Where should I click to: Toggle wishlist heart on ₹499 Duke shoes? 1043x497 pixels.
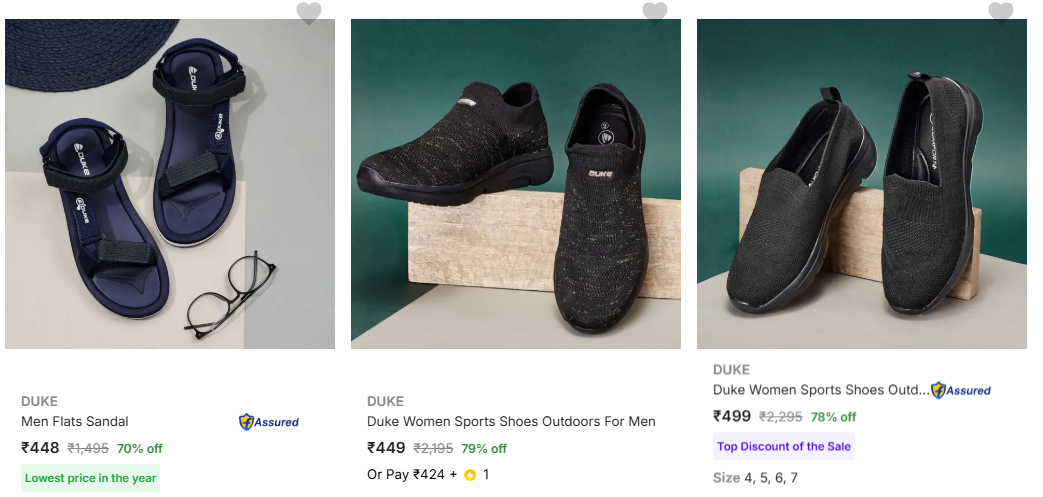(1001, 13)
